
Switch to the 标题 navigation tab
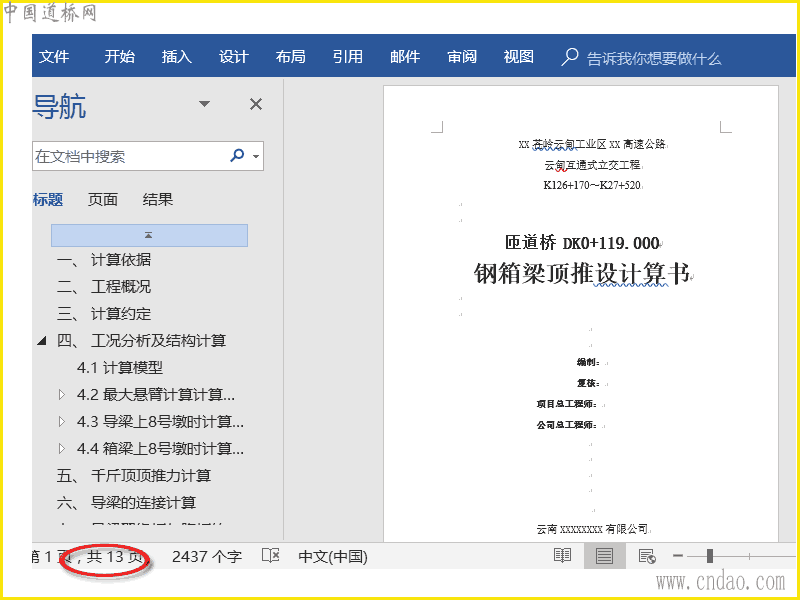click(x=48, y=199)
